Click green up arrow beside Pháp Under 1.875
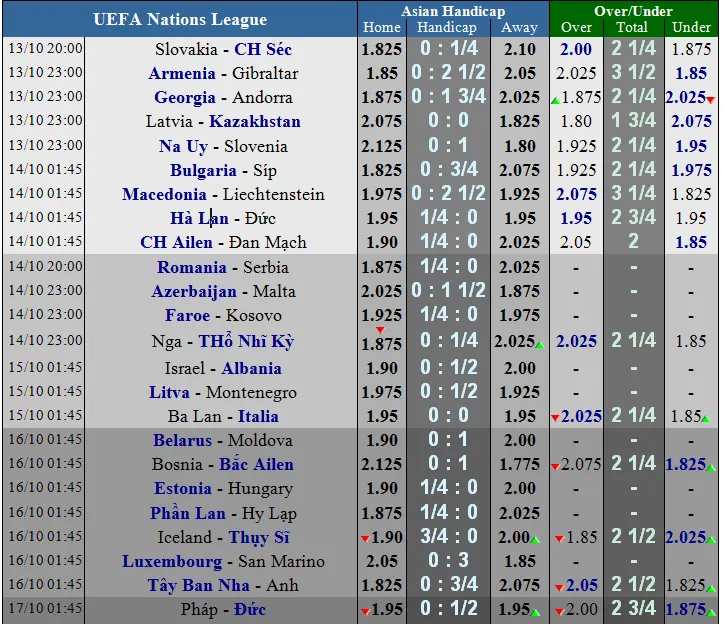The height and width of the screenshot is (624, 723). (710, 612)
